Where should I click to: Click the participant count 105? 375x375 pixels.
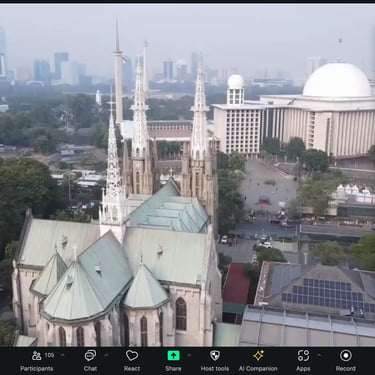tap(49, 355)
